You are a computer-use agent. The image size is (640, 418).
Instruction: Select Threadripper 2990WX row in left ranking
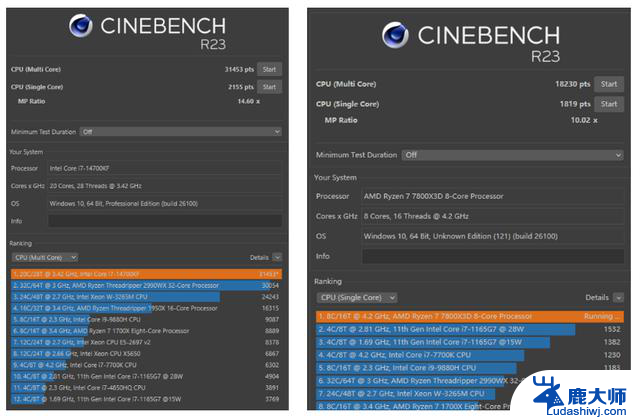[x=147, y=285]
